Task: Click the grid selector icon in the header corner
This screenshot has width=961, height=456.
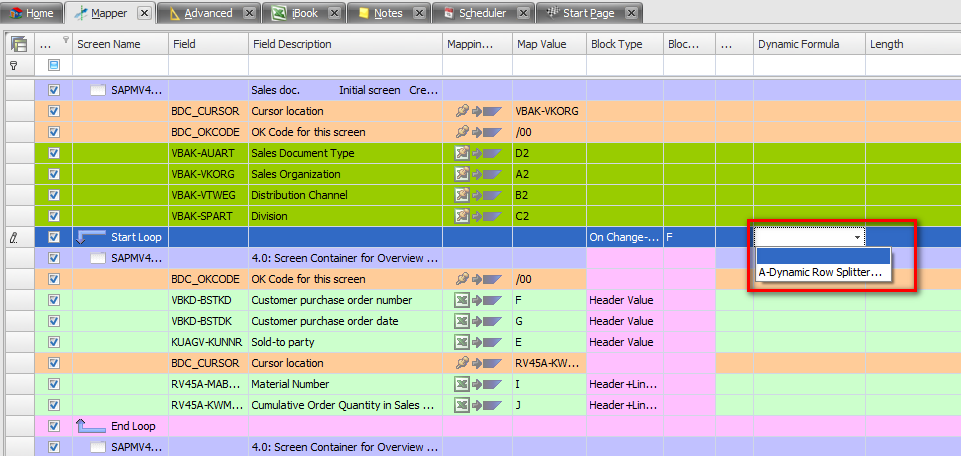Action: coord(18,44)
